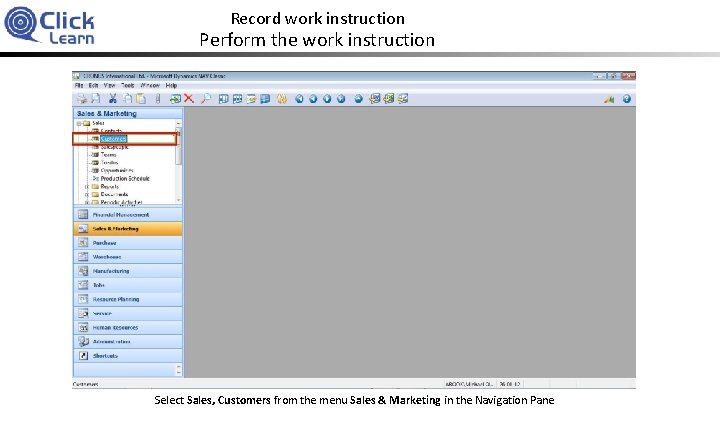The width and height of the screenshot is (720, 437).
Task: Click the Cut scissors icon
Action: point(112,99)
